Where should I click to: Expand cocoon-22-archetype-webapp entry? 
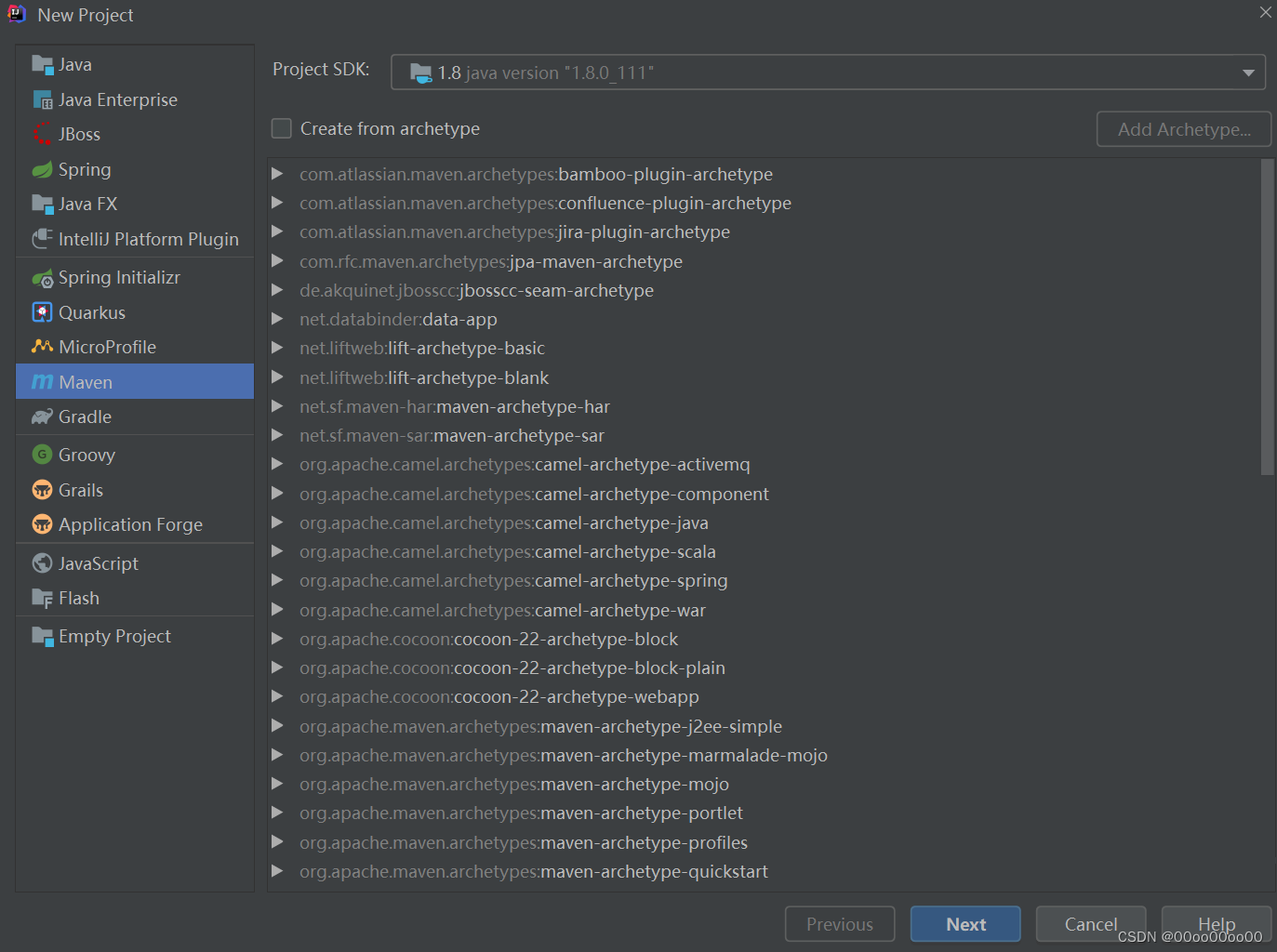coord(277,696)
